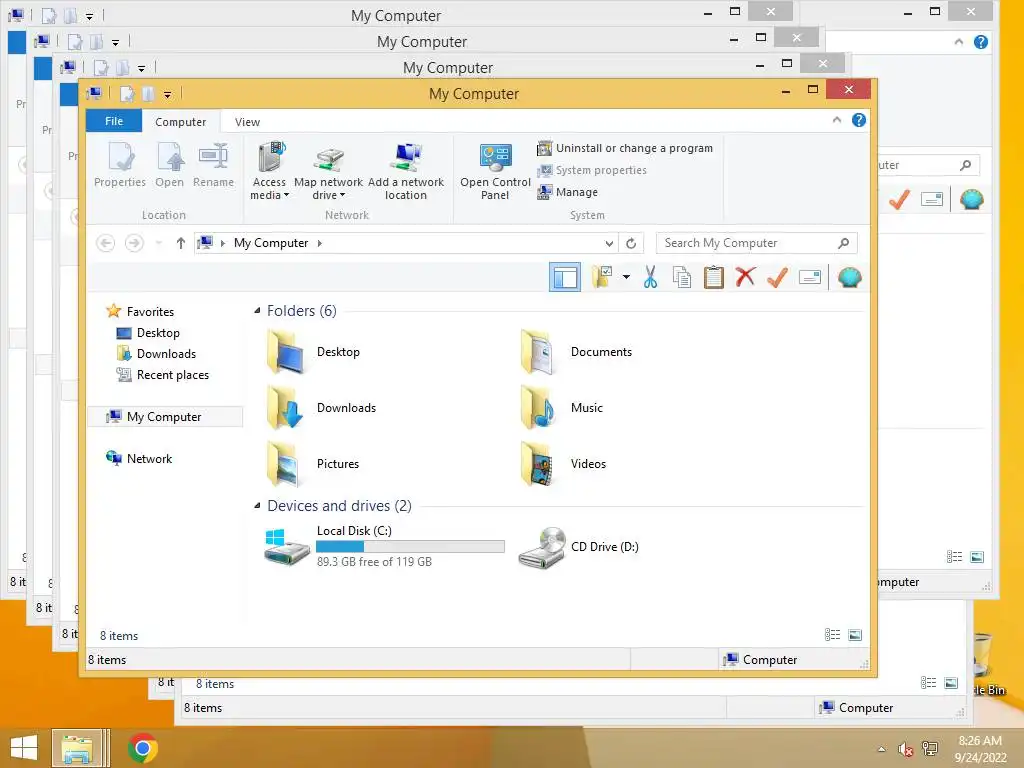Open recent locations dropdown arrow
This screenshot has width=1024, height=768.
pos(158,243)
